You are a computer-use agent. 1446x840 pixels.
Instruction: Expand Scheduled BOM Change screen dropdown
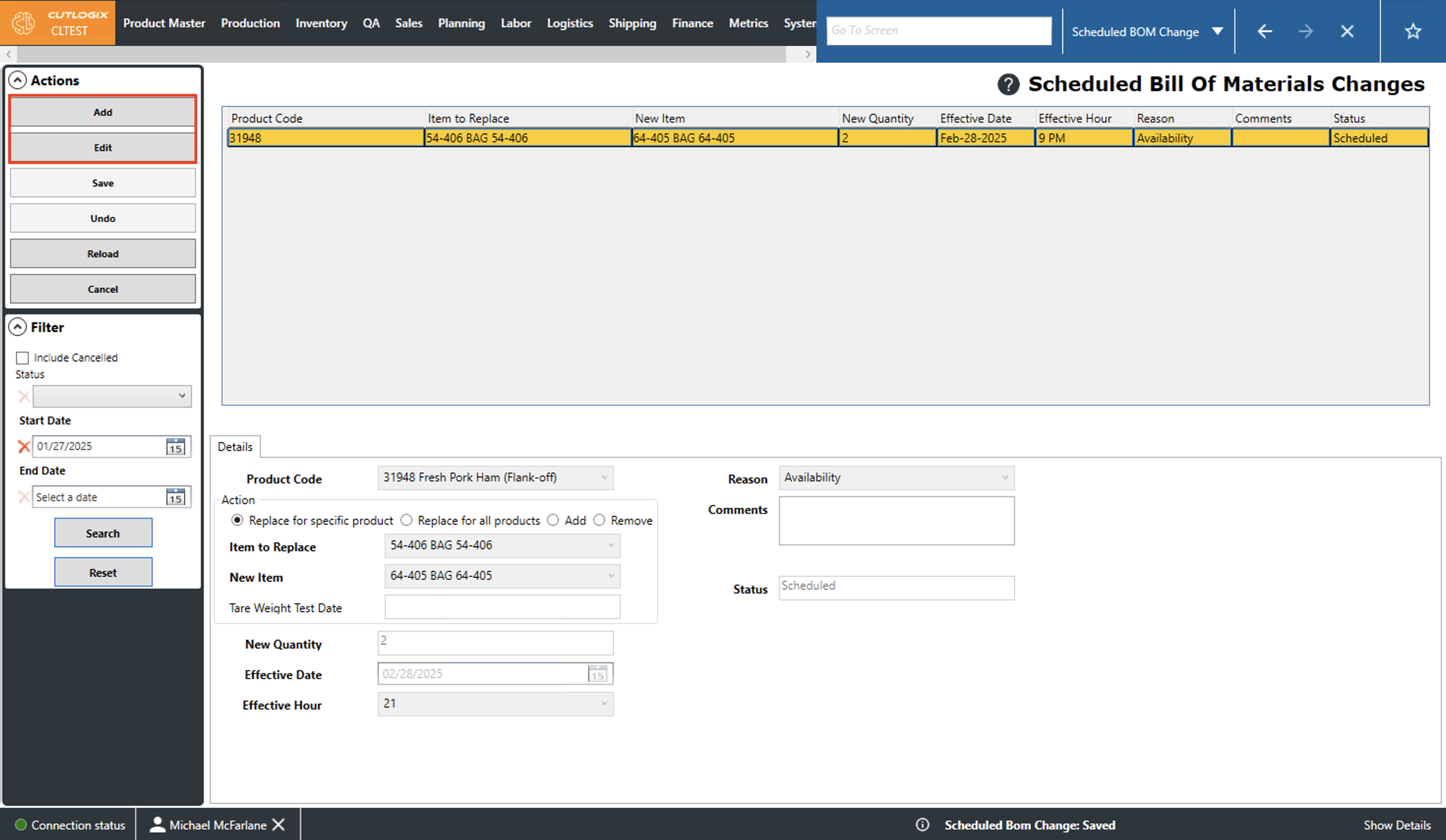pyautogui.click(x=1218, y=31)
